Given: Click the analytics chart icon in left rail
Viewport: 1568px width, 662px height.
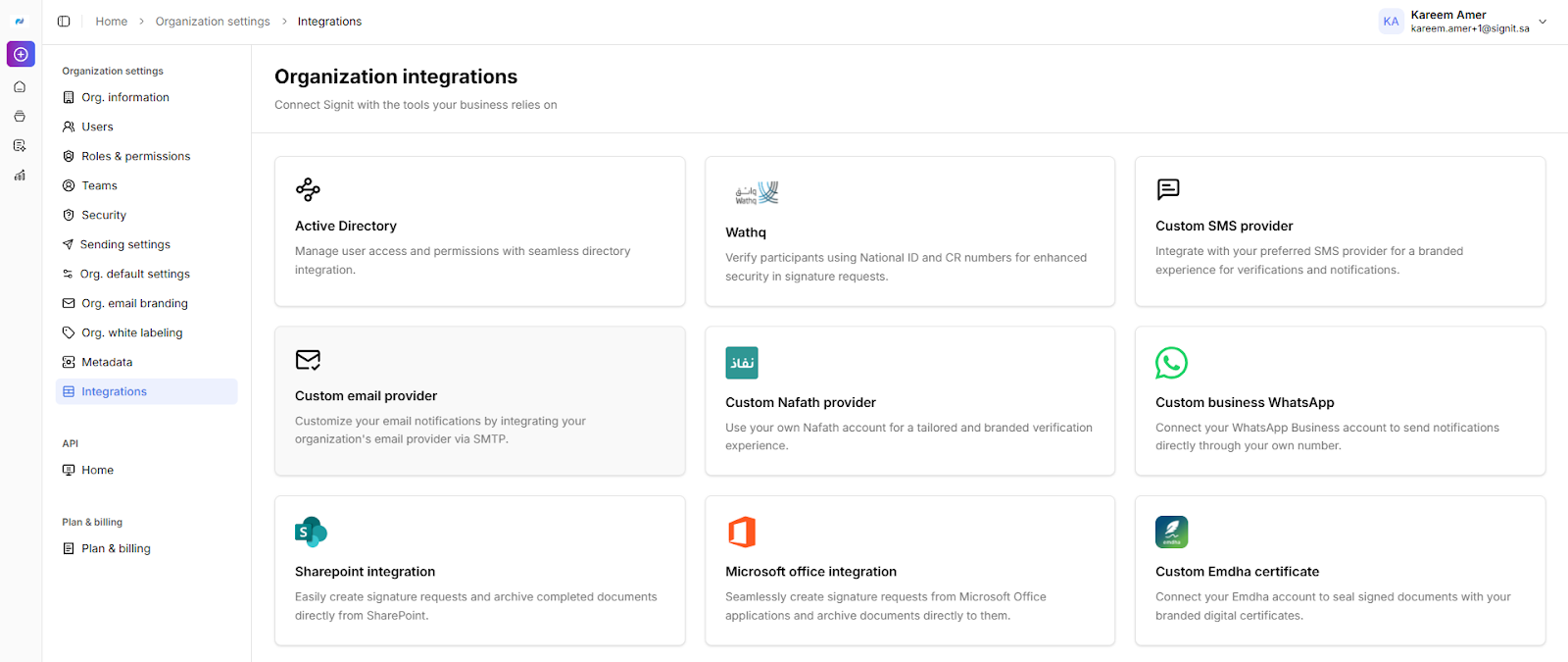Looking at the screenshot, I should tap(20, 176).
